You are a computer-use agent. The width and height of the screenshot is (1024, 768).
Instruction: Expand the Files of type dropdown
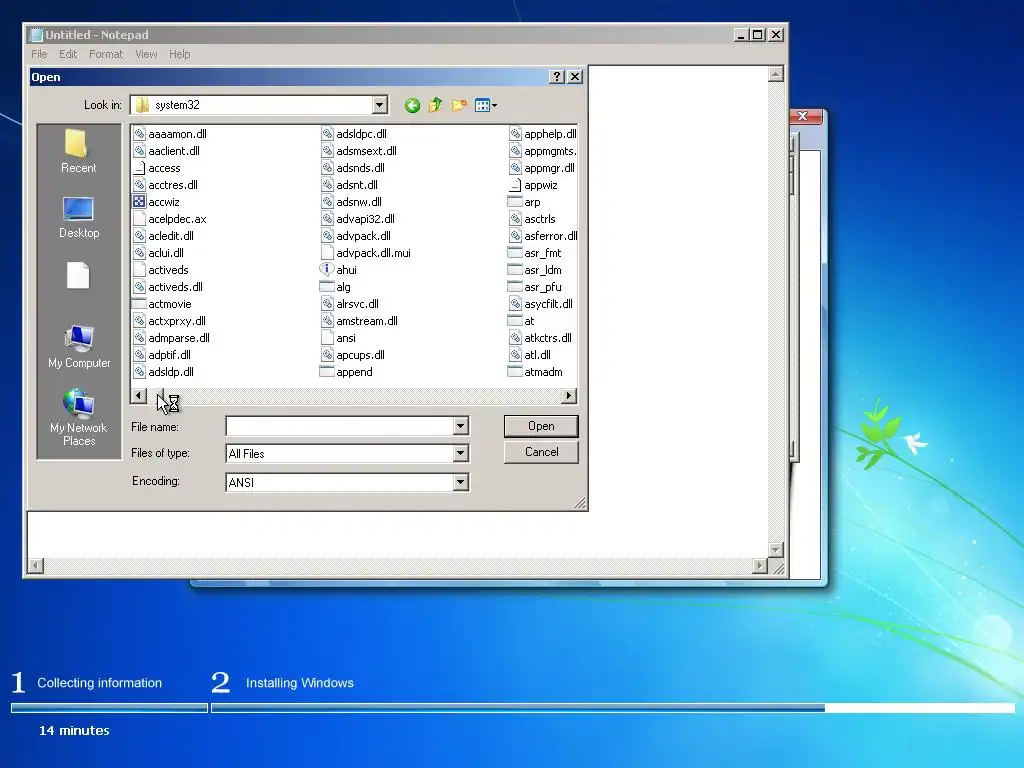(x=460, y=453)
